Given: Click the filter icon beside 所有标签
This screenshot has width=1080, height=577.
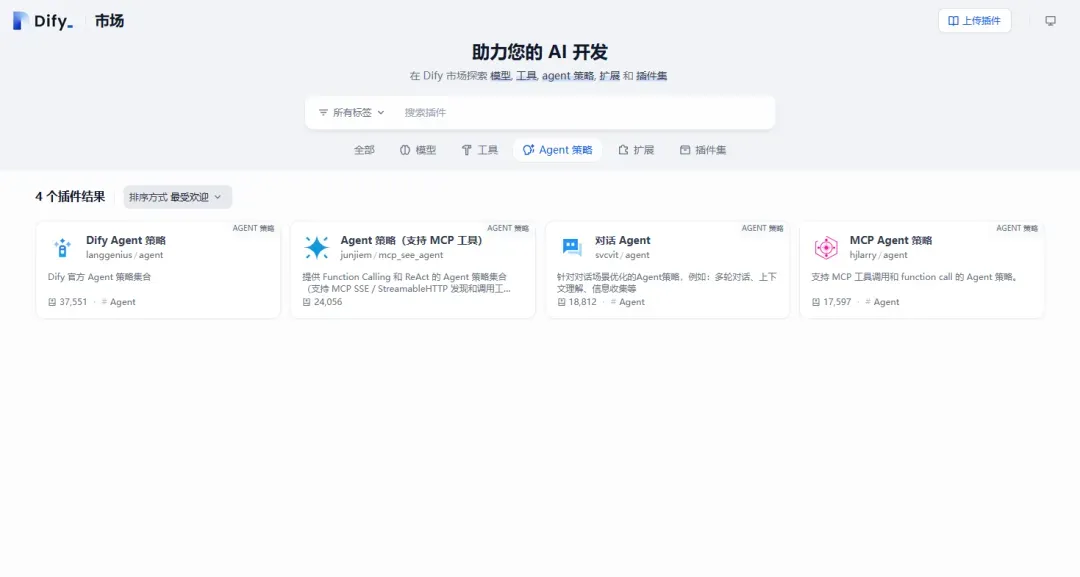Looking at the screenshot, I should [x=323, y=112].
